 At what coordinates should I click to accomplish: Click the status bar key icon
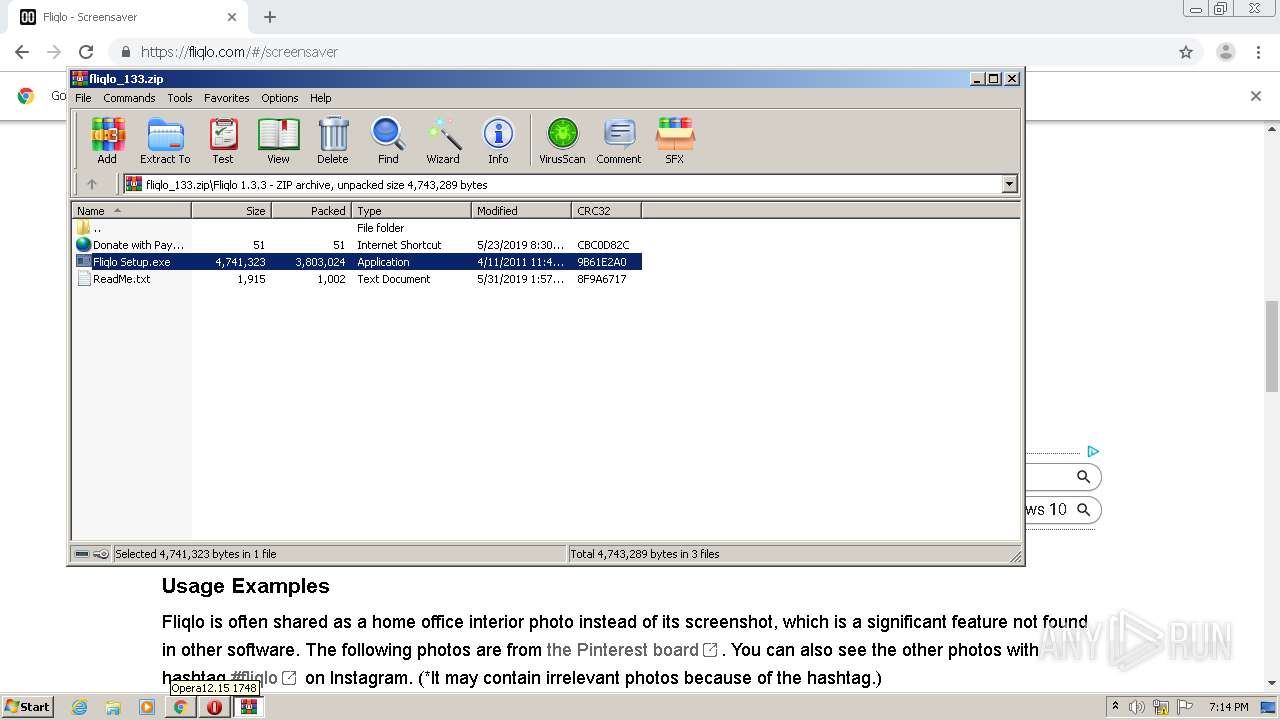tap(102, 554)
